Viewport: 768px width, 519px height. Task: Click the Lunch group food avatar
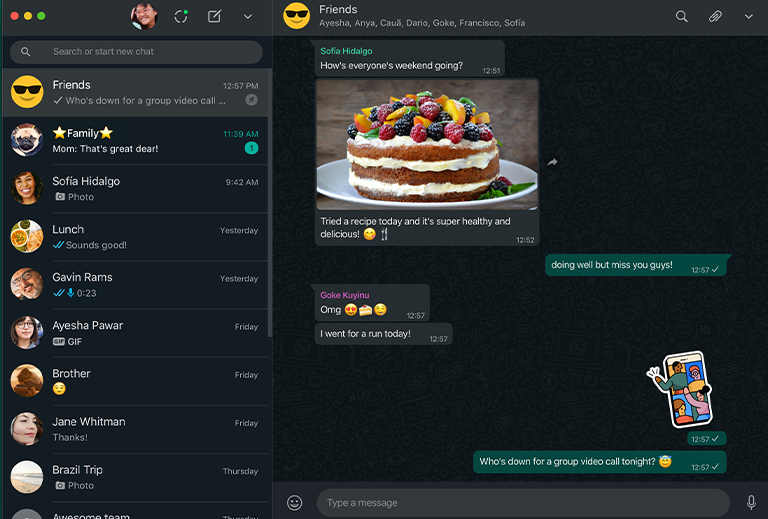coord(27,236)
